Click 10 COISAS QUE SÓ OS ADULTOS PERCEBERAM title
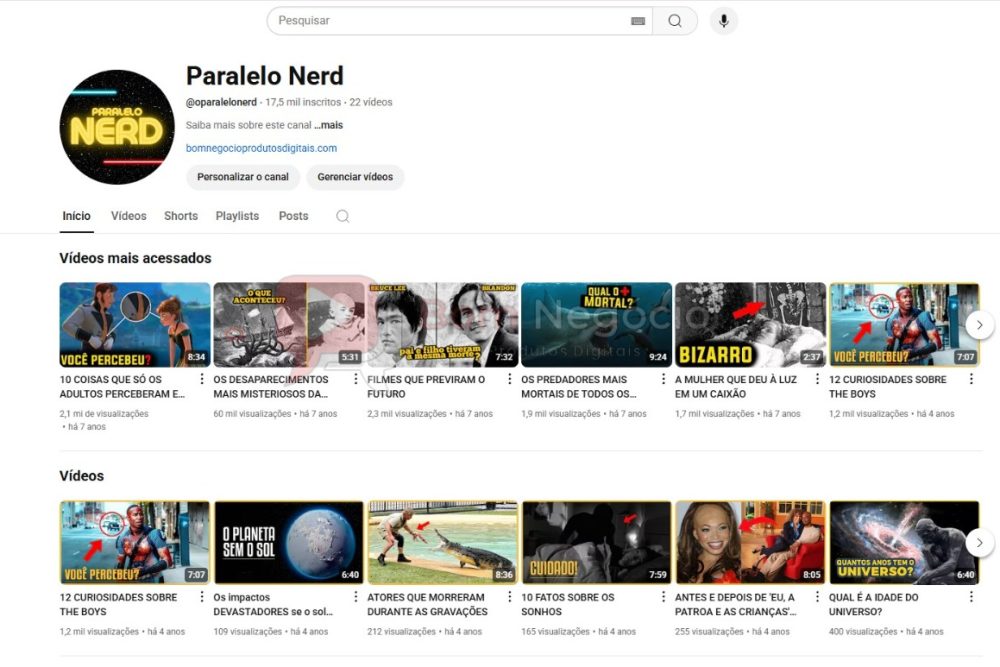The height and width of the screenshot is (667, 1000). click(122, 386)
